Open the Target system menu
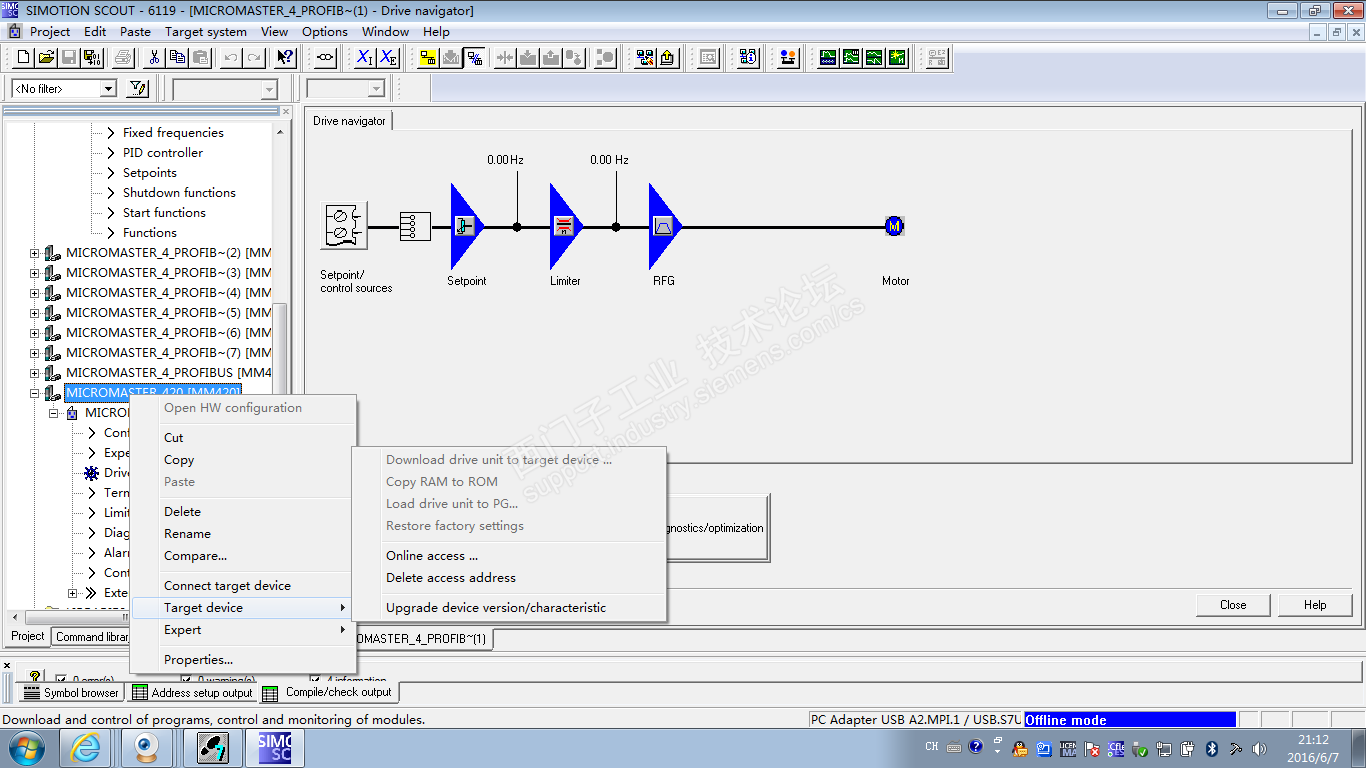This screenshot has width=1366, height=768. pos(206,32)
